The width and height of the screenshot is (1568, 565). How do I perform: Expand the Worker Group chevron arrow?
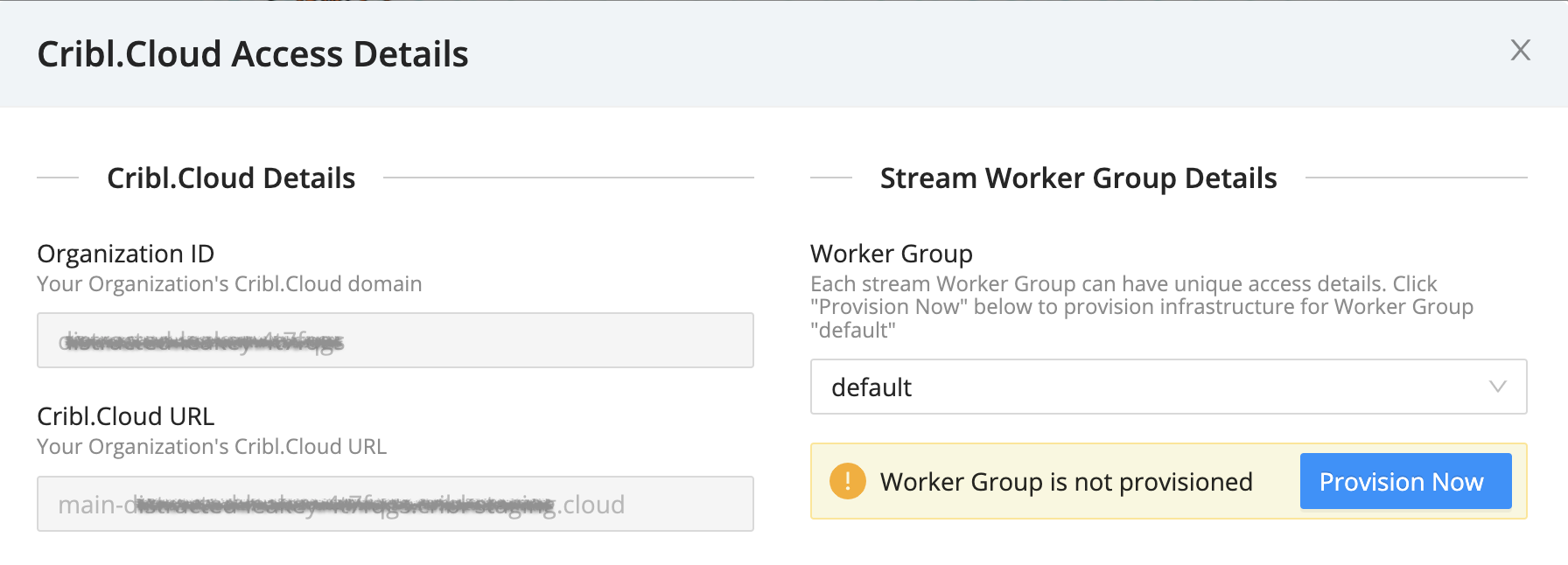(x=1497, y=387)
